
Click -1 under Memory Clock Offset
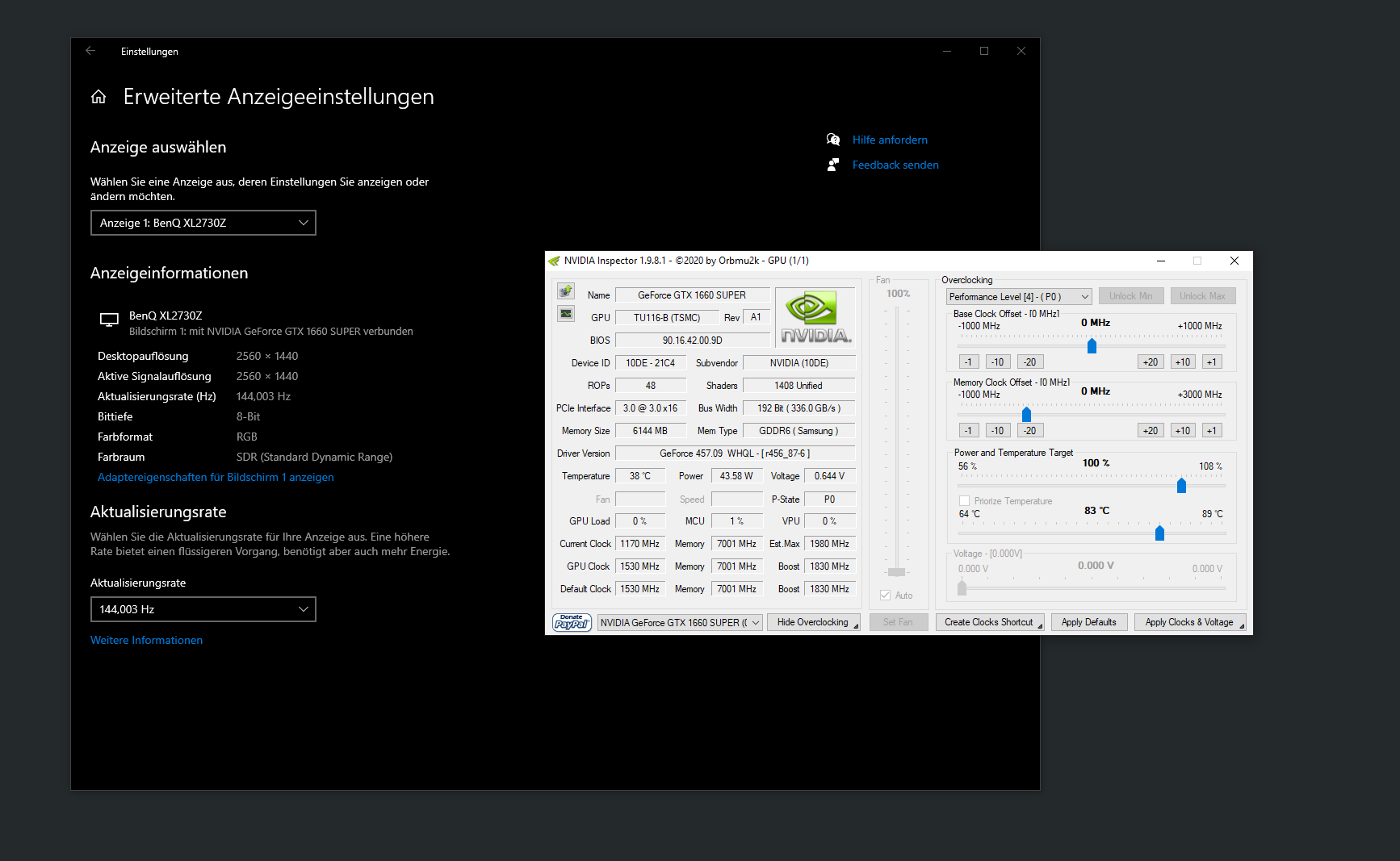click(x=969, y=430)
